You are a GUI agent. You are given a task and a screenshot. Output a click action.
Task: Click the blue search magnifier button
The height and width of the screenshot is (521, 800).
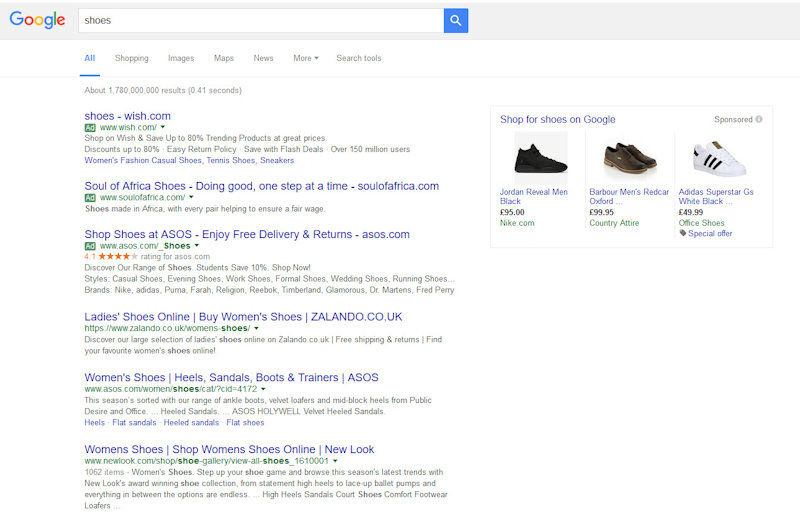tap(456, 20)
